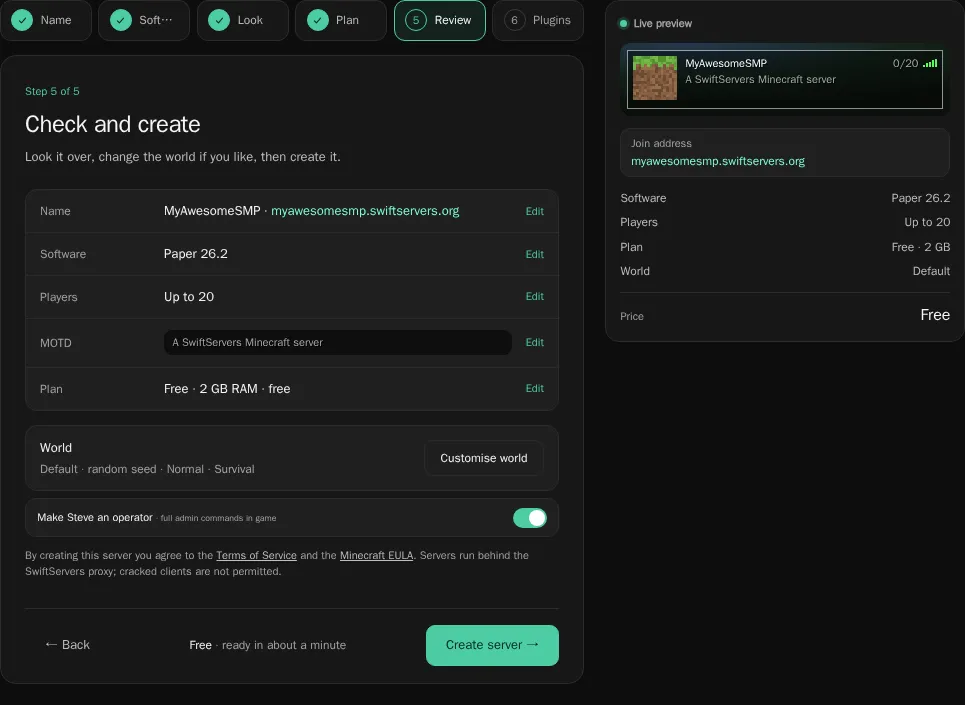Click 'Up to 20' value in preview panel

[x=927, y=222]
